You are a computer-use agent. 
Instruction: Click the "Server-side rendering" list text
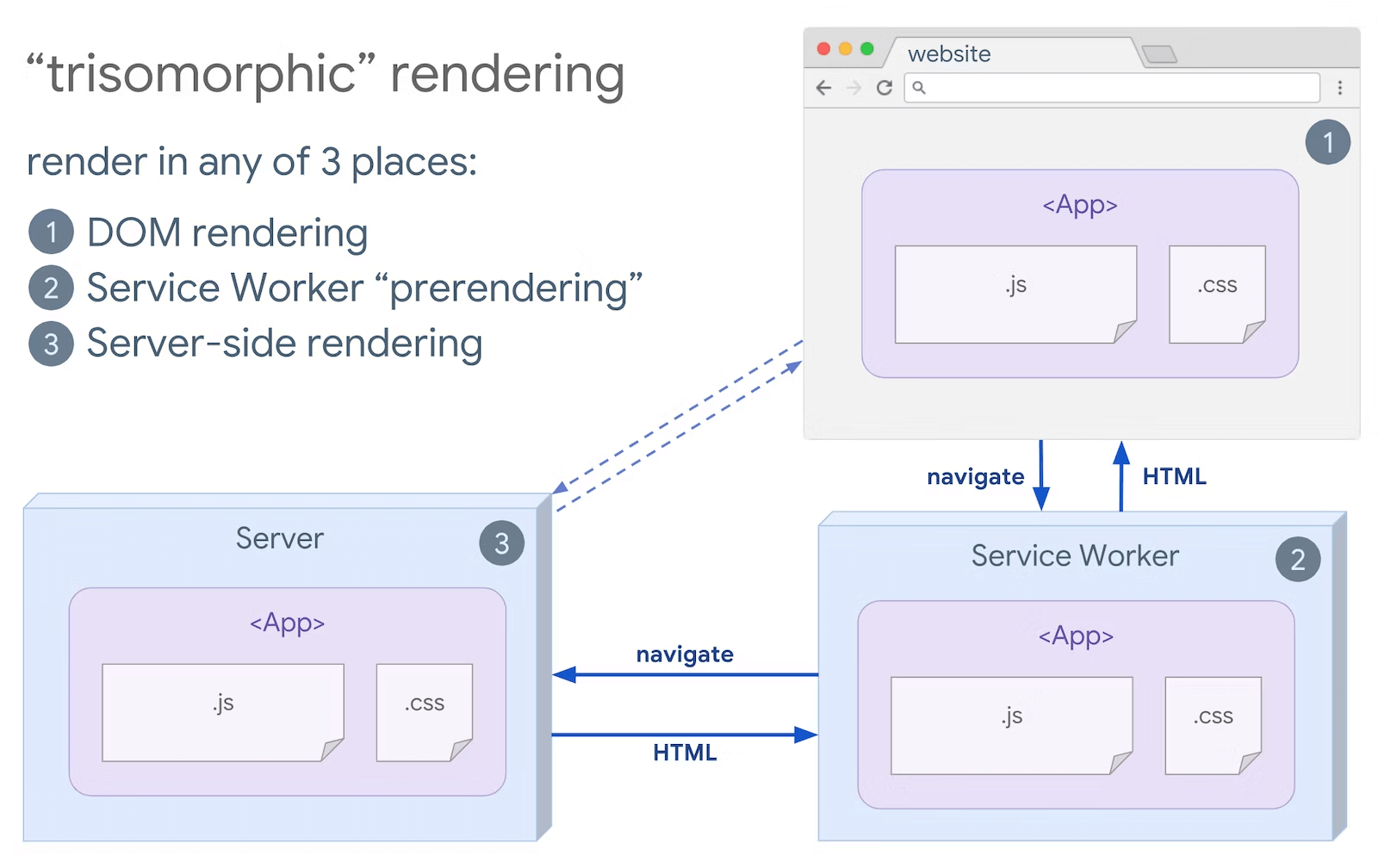pos(284,344)
